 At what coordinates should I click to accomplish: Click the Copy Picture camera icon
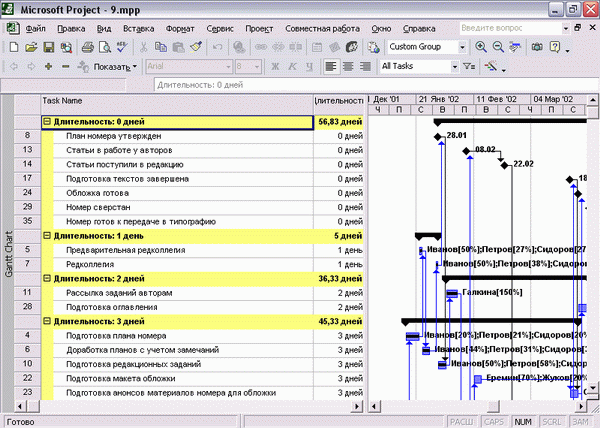coord(537,47)
